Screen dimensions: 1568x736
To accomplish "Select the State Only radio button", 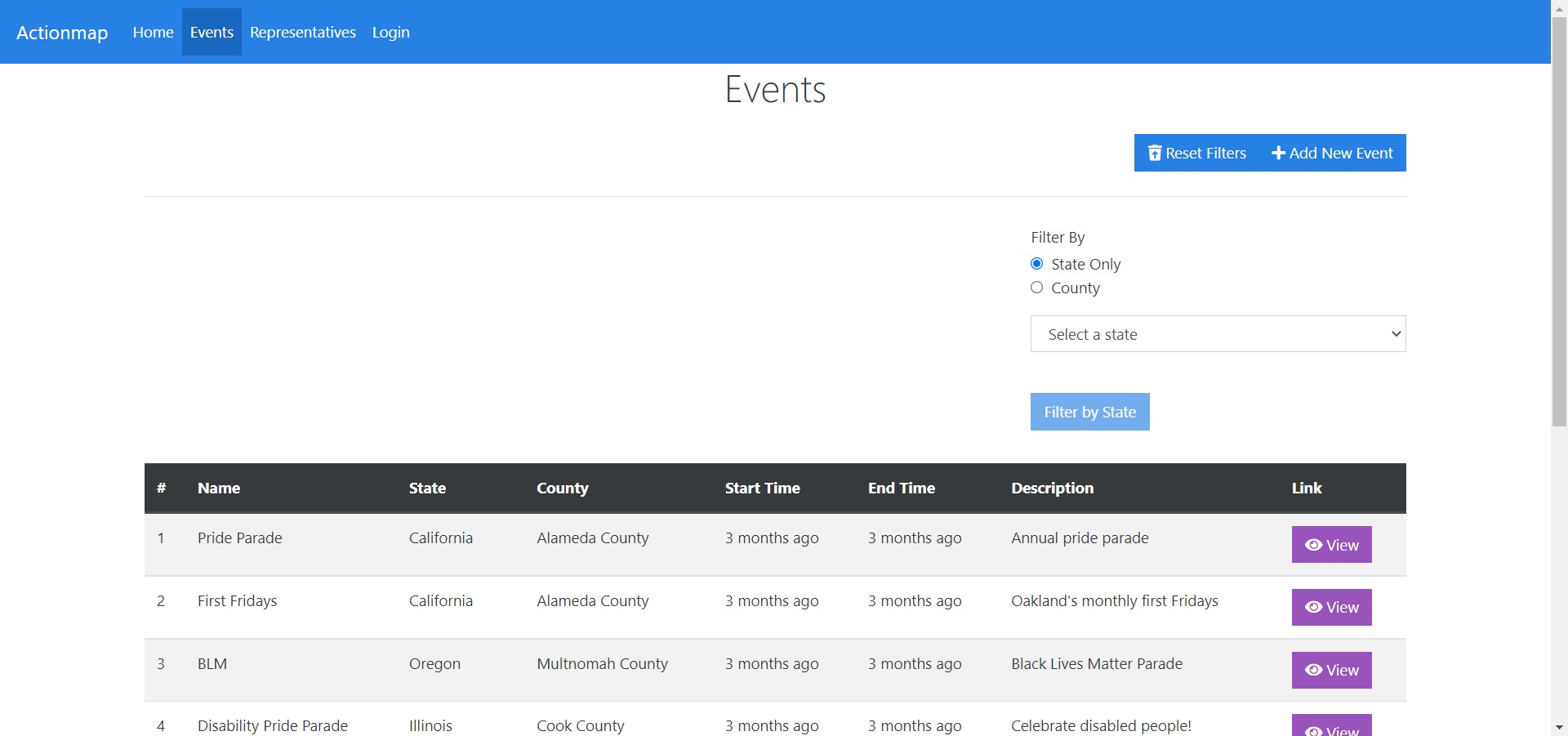I will 1037,264.
